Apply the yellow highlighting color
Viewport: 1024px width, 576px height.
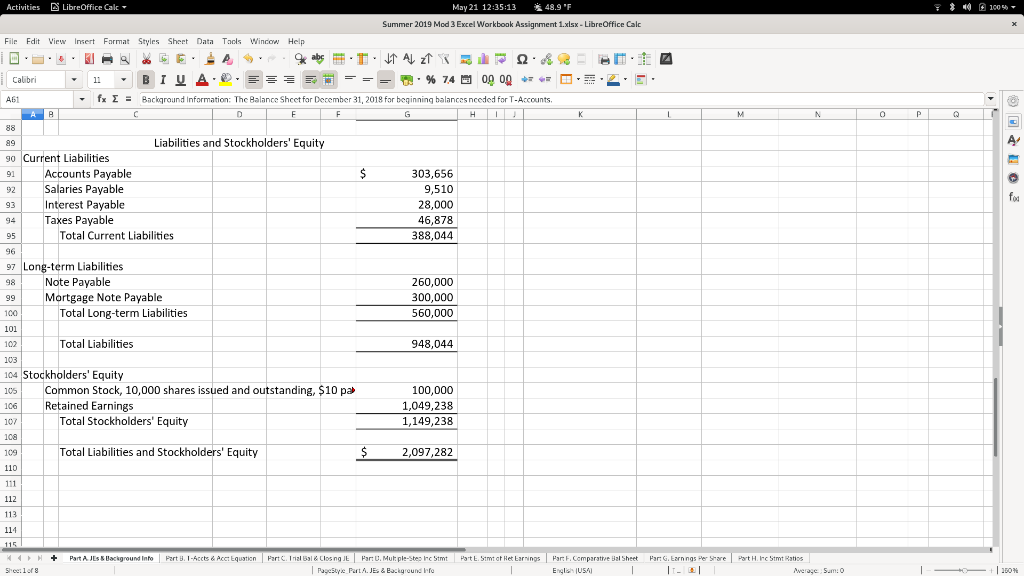point(226,80)
